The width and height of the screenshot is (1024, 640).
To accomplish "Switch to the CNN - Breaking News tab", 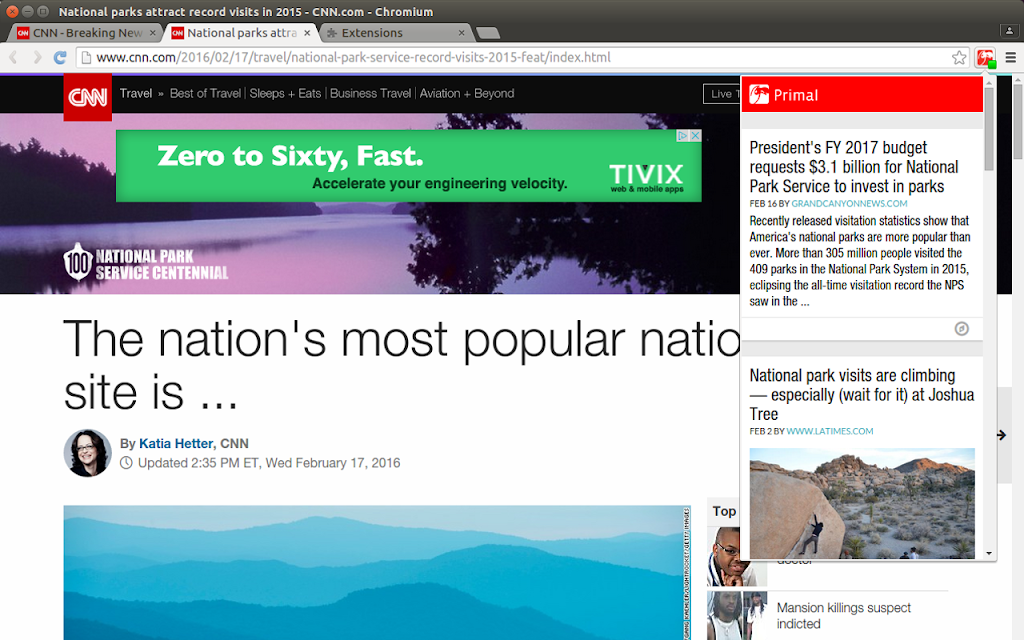I will coord(87,33).
